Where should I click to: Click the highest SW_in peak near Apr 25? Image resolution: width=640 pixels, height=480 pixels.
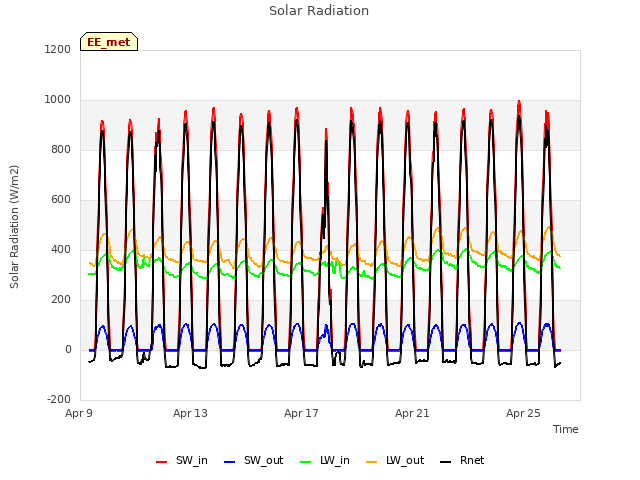pyautogui.click(x=519, y=102)
